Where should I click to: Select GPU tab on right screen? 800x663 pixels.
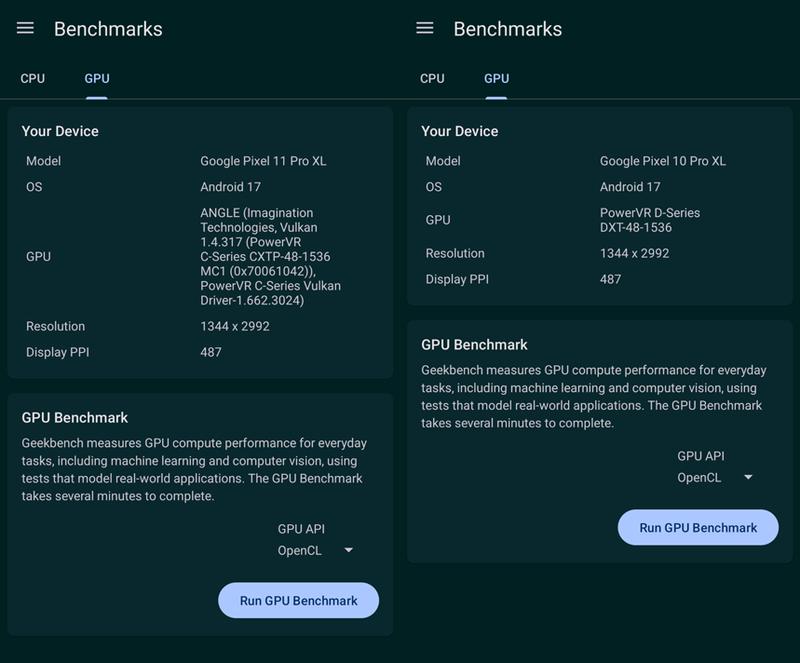pyautogui.click(x=496, y=79)
